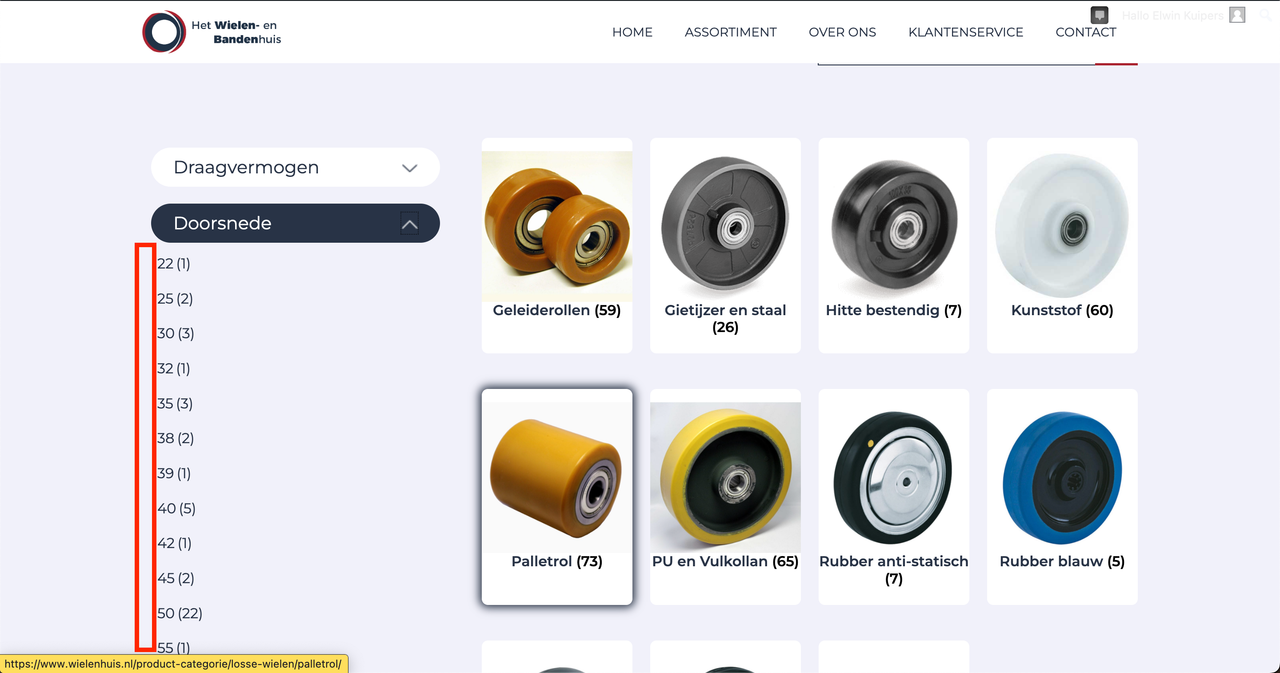Select the 45 (2) diameter option
The width and height of the screenshot is (1280, 673).
[x=176, y=578]
